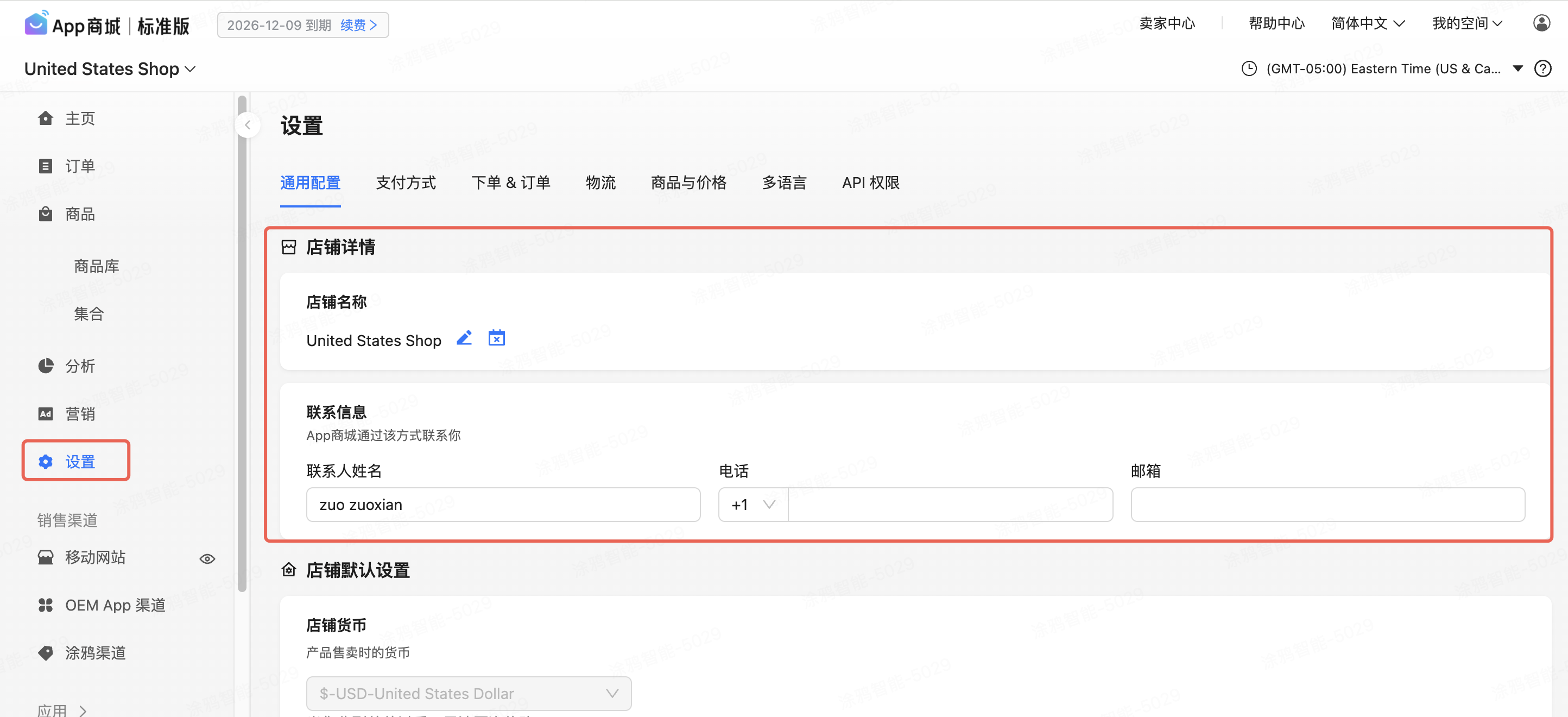This screenshot has height=717, width=1568.
Task: Click the sidebar vertical scrollbar
Action: (x=242, y=341)
